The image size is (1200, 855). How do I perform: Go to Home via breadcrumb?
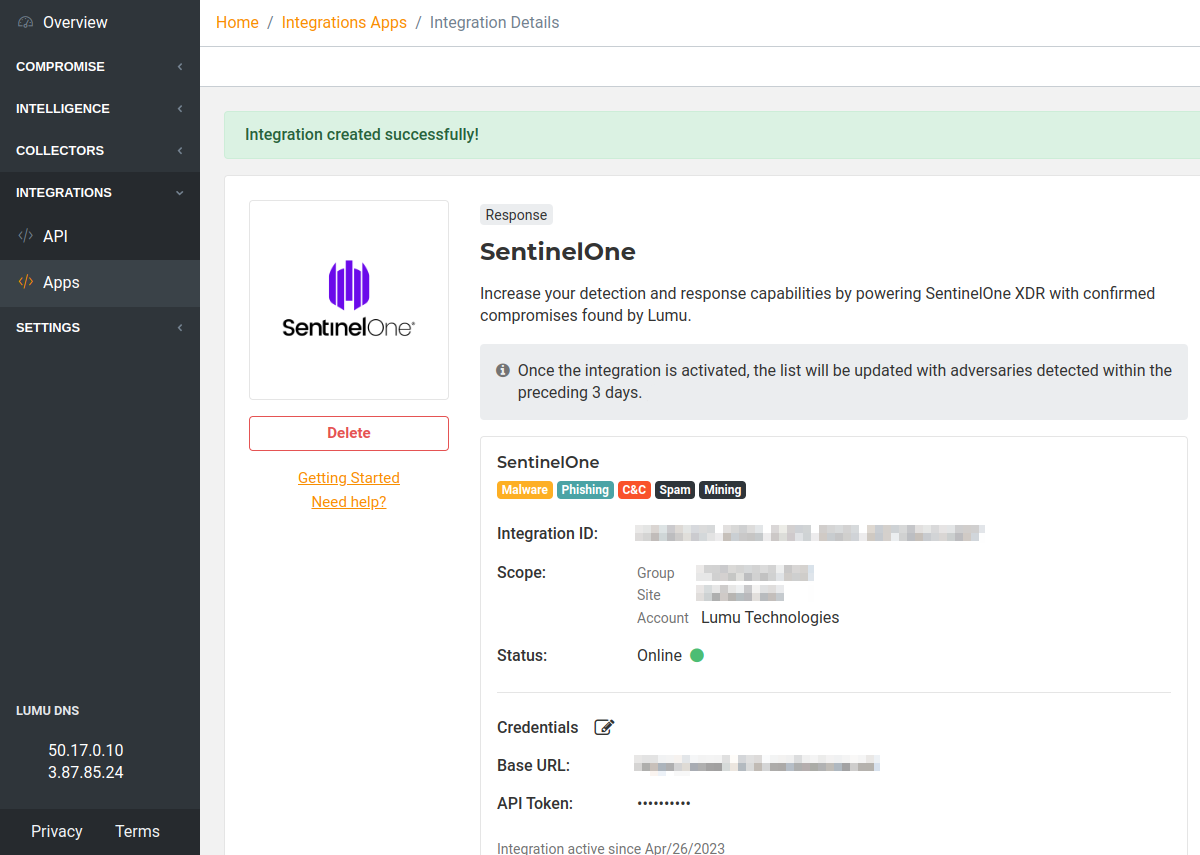tap(237, 22)
